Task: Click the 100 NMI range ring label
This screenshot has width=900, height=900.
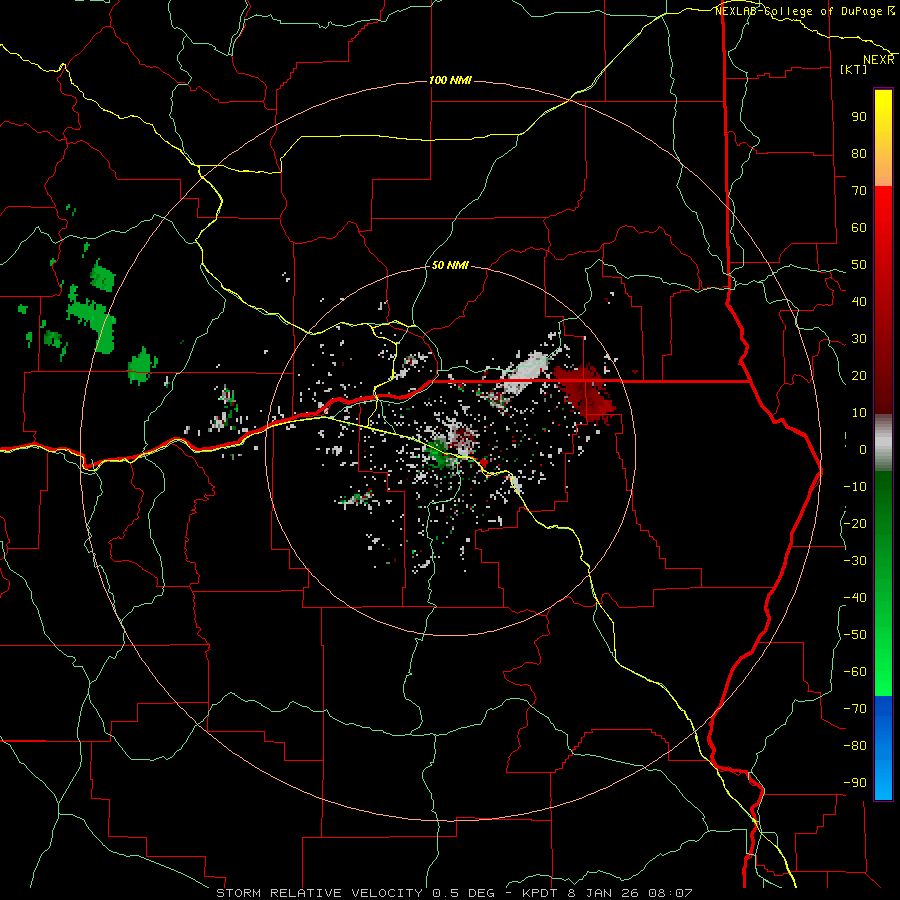Action: pos(450,80)
